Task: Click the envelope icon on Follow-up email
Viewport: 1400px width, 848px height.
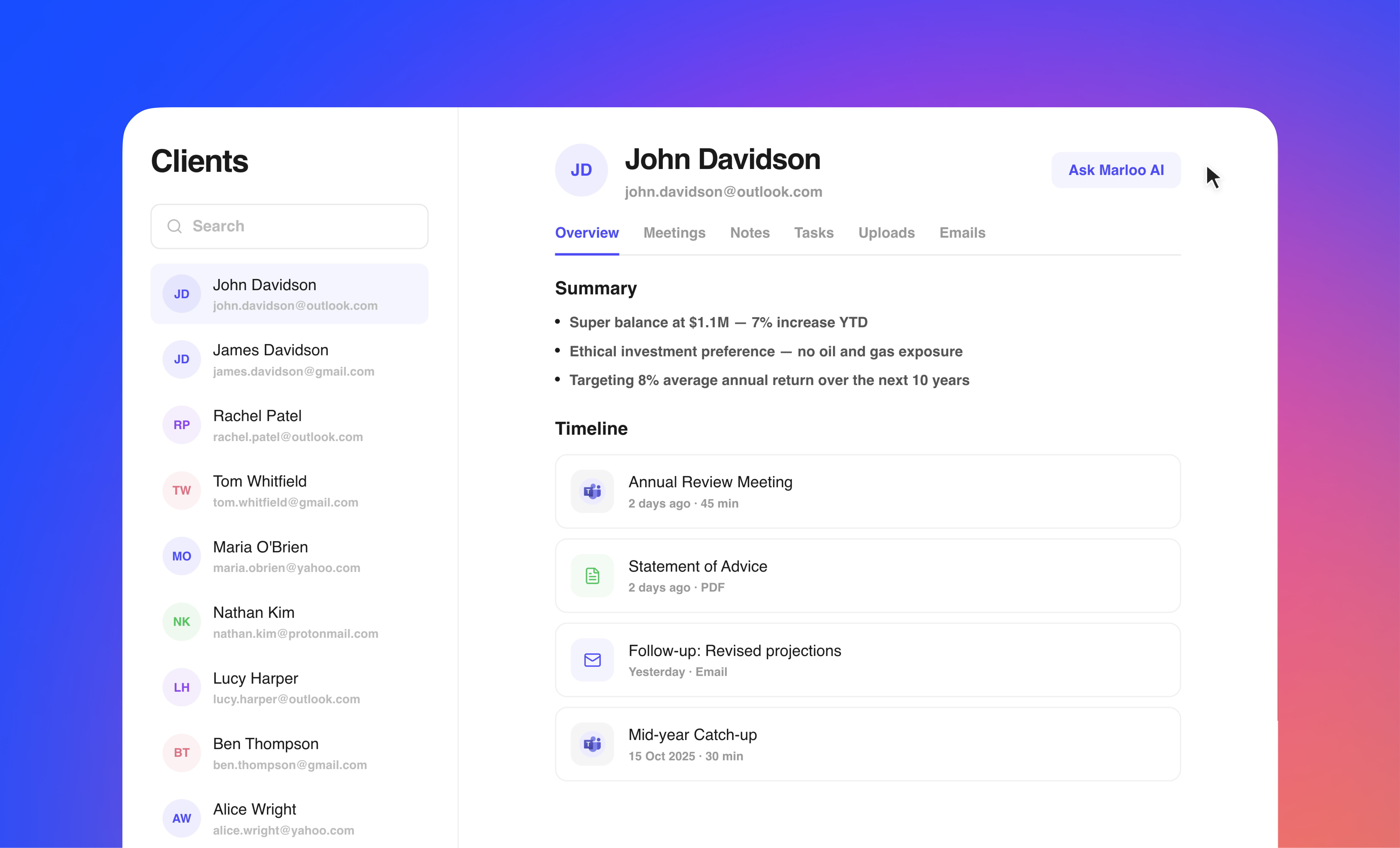Action: coord(592,659)
